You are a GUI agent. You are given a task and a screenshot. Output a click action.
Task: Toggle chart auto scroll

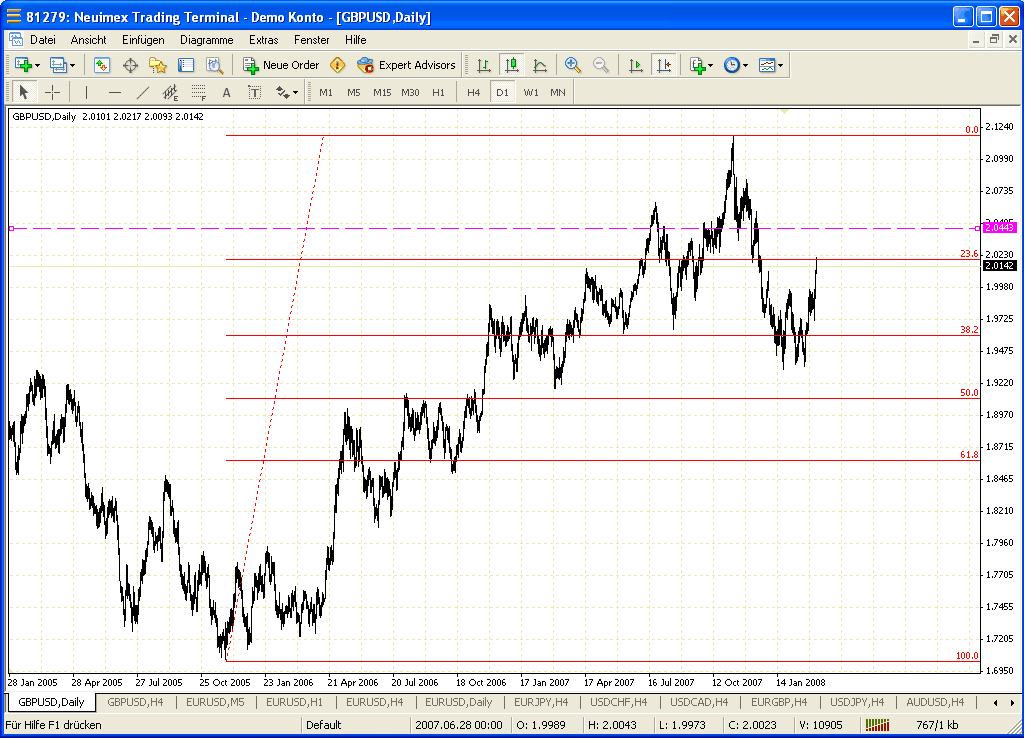[x=635, y=65]
